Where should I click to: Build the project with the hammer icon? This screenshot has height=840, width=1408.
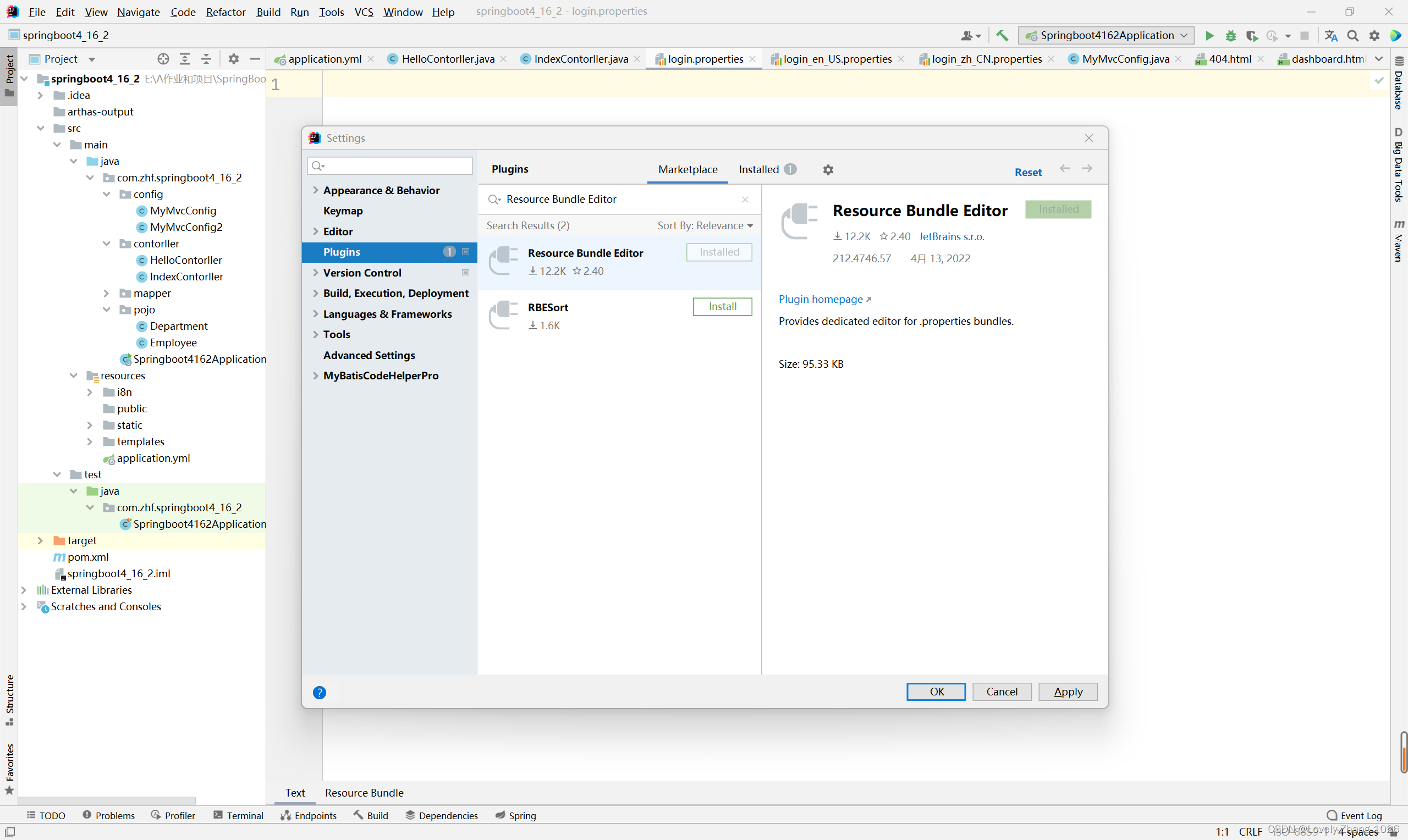1002,35
